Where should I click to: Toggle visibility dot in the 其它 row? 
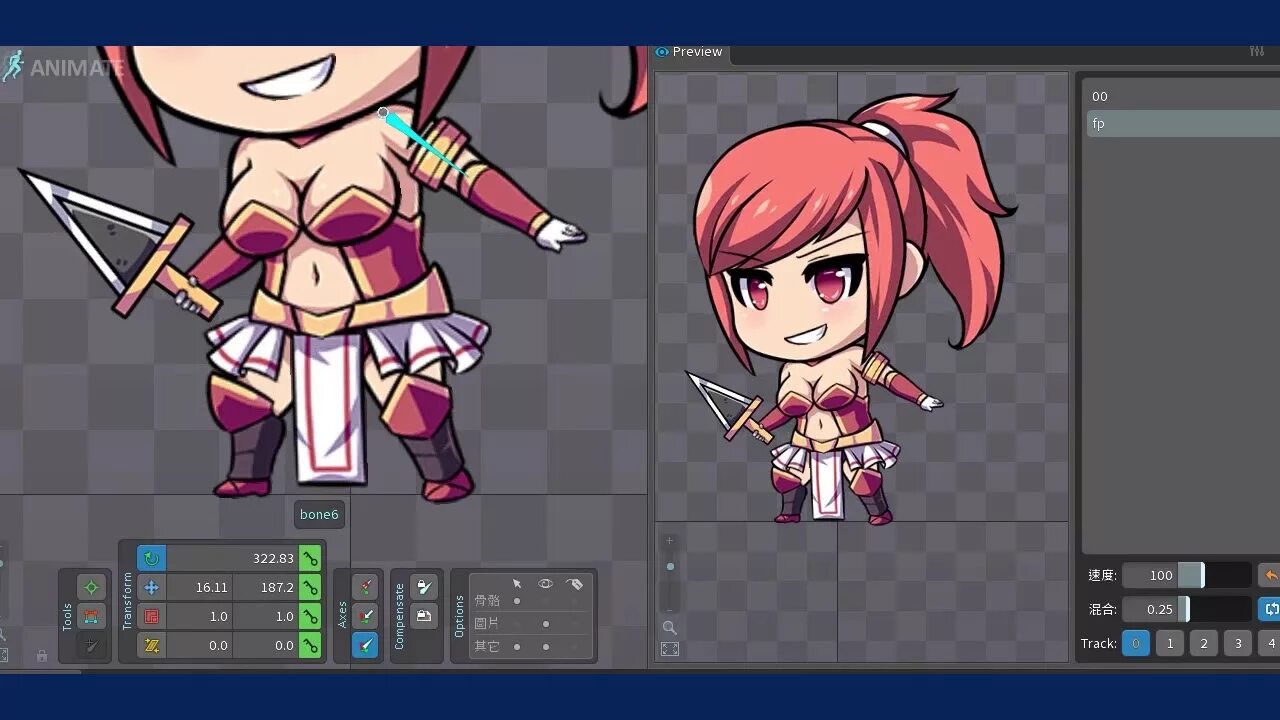(546, 647)
